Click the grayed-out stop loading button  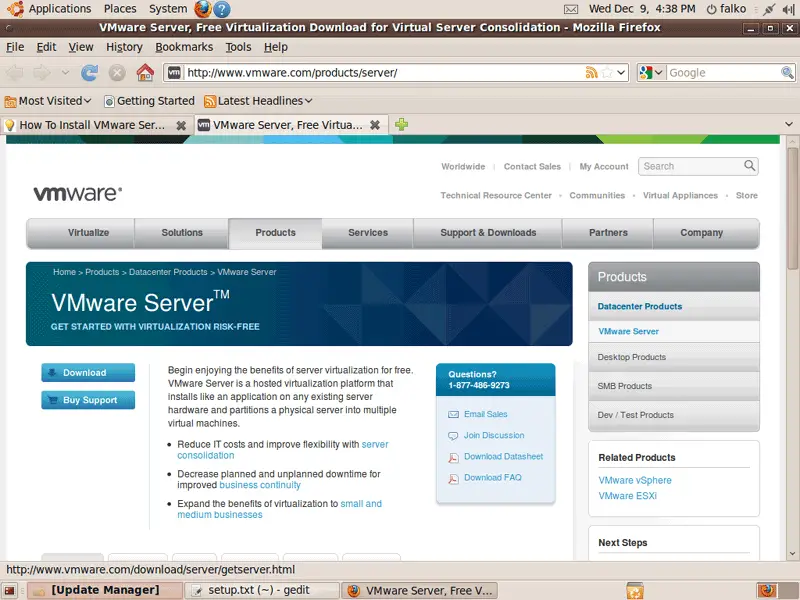[117, 73]
